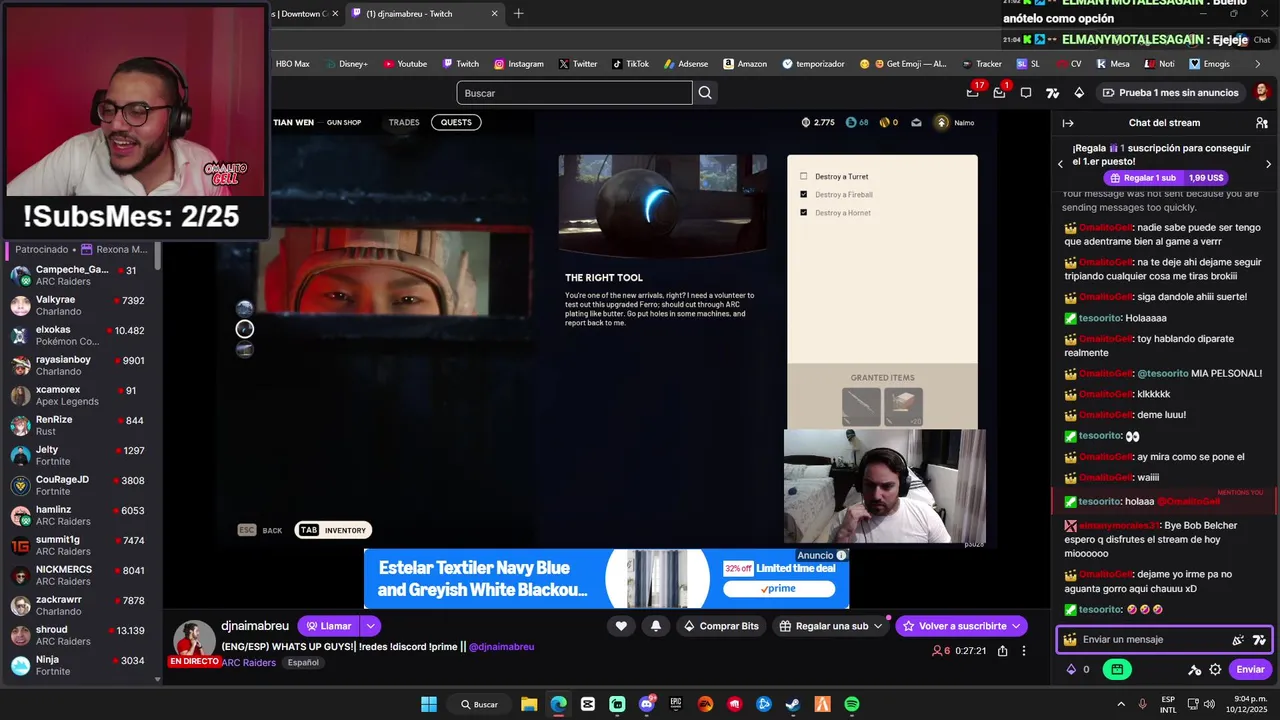Open shroud channel in sidebar
The width and height of the screenshot is (1280, 720).
click(x=80, y=636)
